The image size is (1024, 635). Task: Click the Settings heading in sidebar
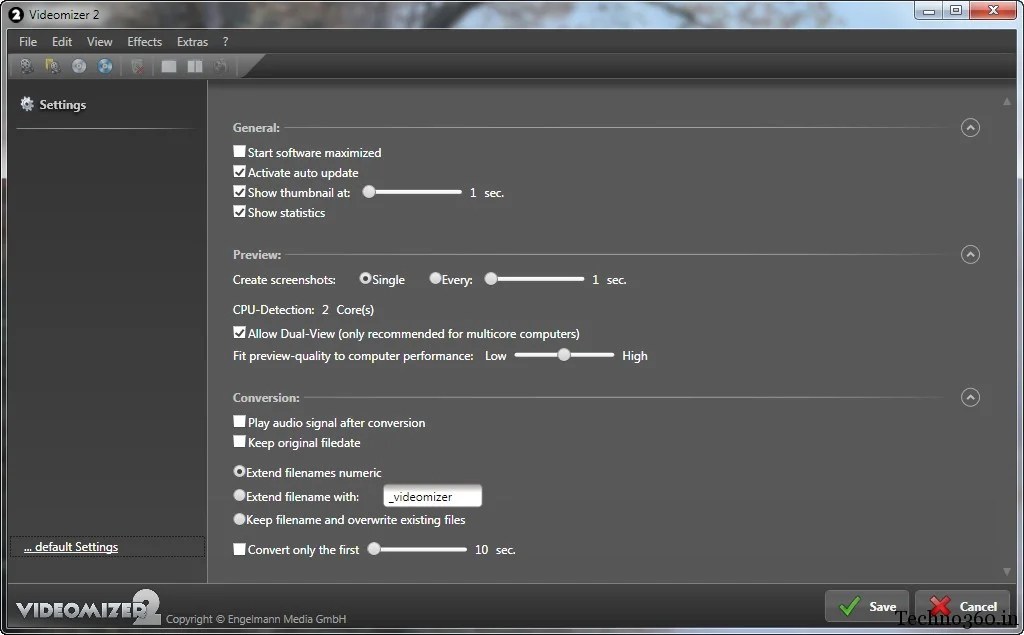(63, 105)
